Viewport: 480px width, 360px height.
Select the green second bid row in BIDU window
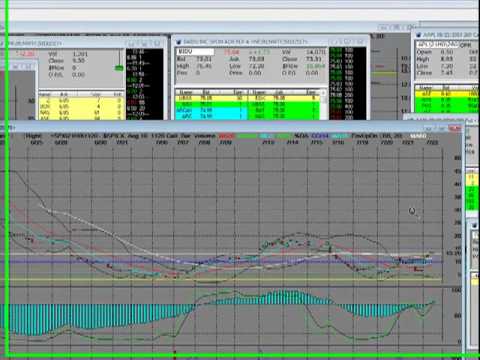[x=211, y=104]
